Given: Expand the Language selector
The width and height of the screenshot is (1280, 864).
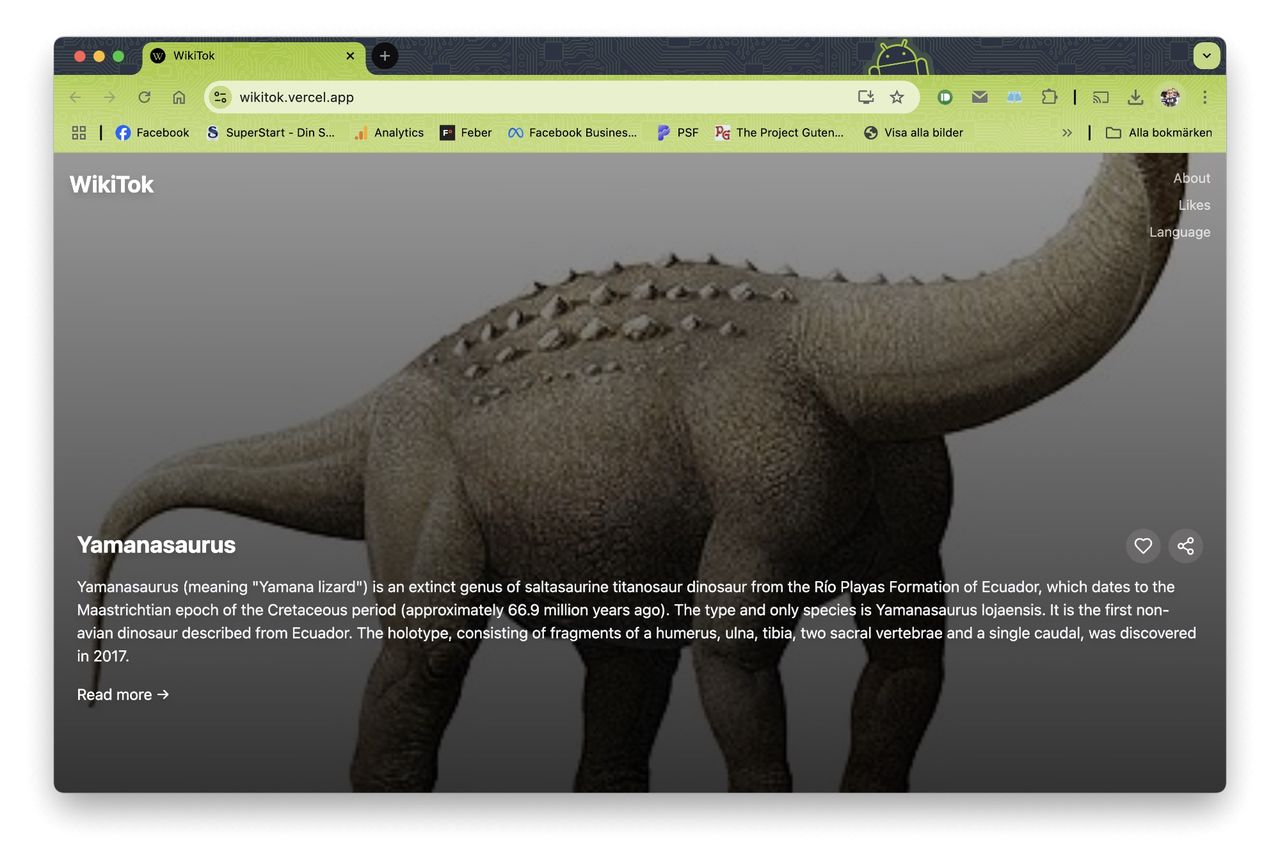Looking at the screenshot, I should (x=1179, y=232).
